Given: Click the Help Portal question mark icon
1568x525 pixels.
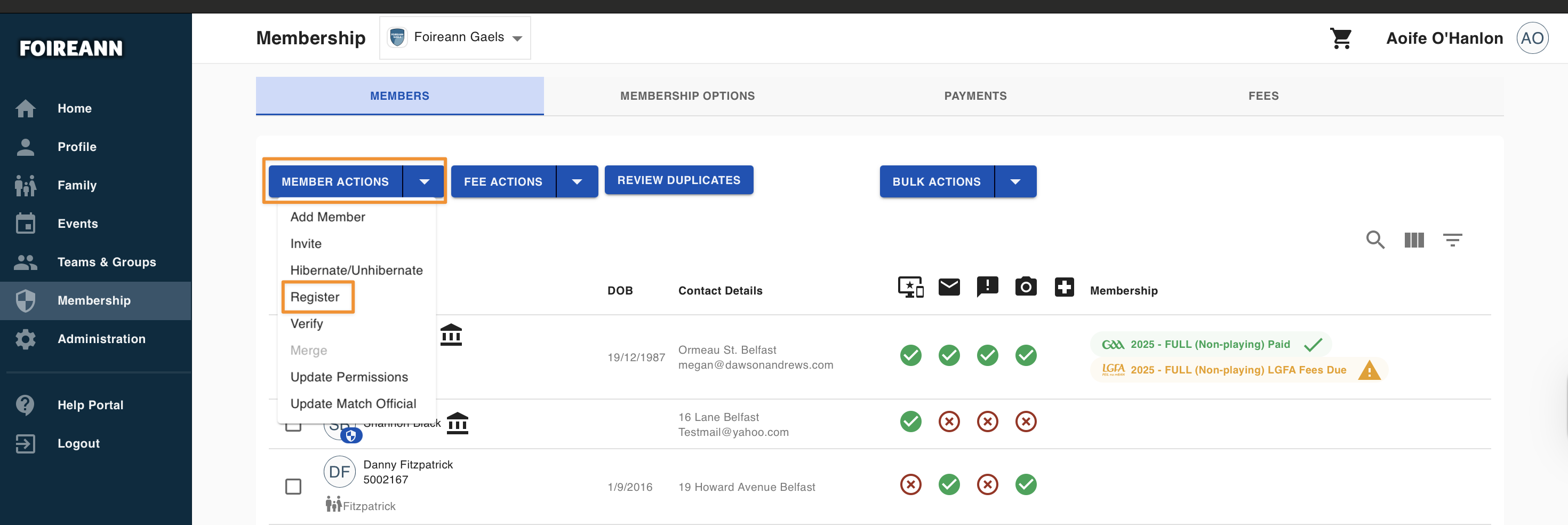Looking at the screenshot, I should coord(26,405).
